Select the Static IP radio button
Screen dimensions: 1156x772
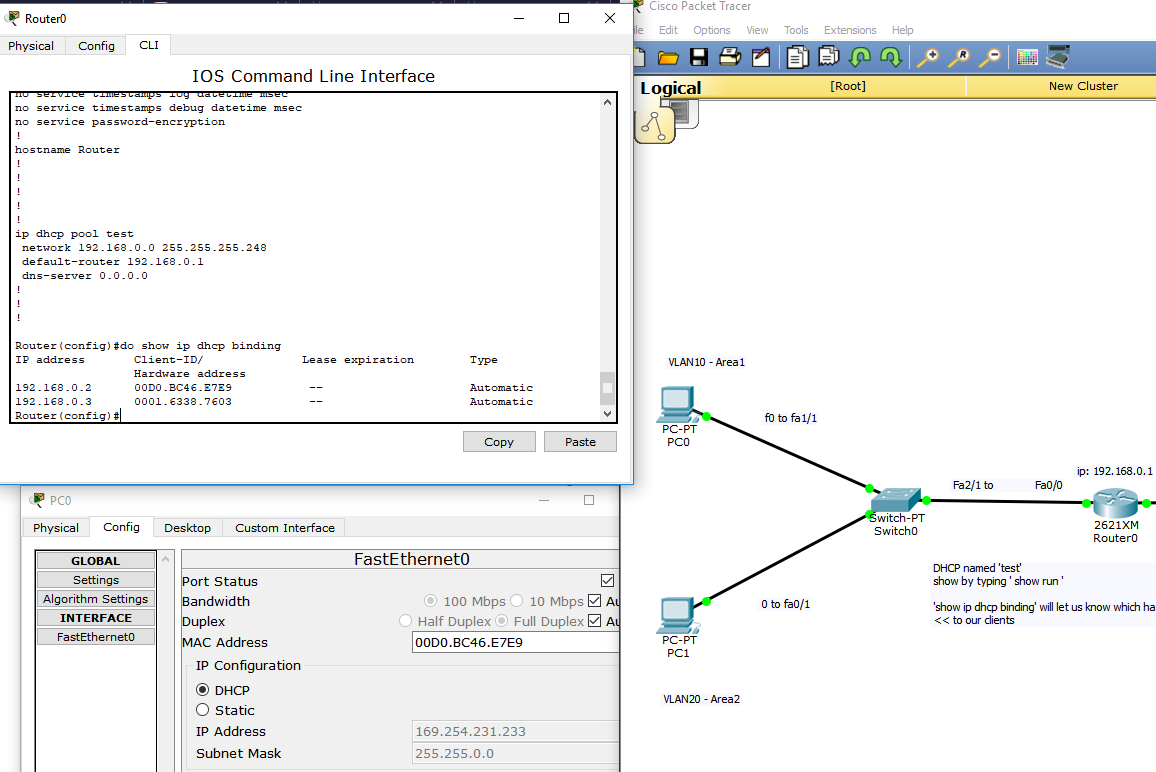tap(203, 710)
